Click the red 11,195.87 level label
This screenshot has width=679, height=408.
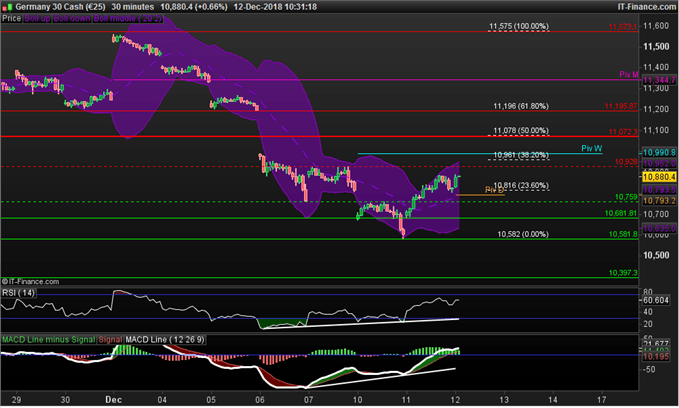[621, 106]
